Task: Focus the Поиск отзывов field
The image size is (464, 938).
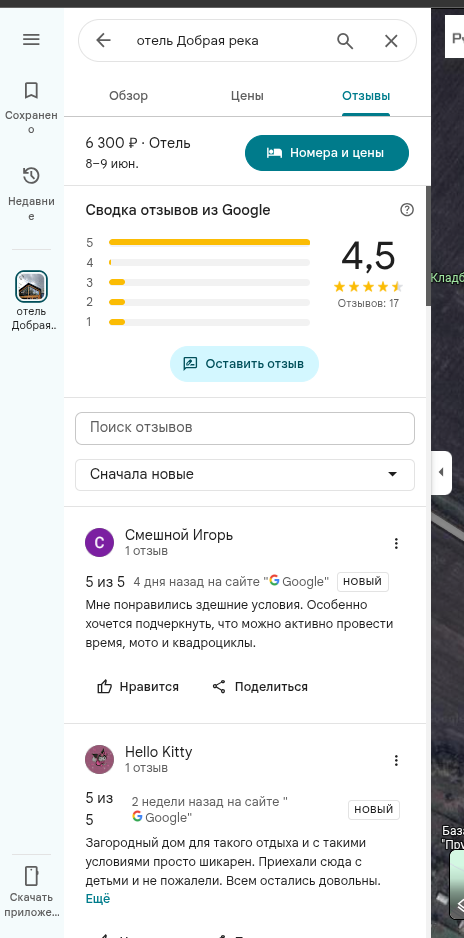Action: [245, 428]
